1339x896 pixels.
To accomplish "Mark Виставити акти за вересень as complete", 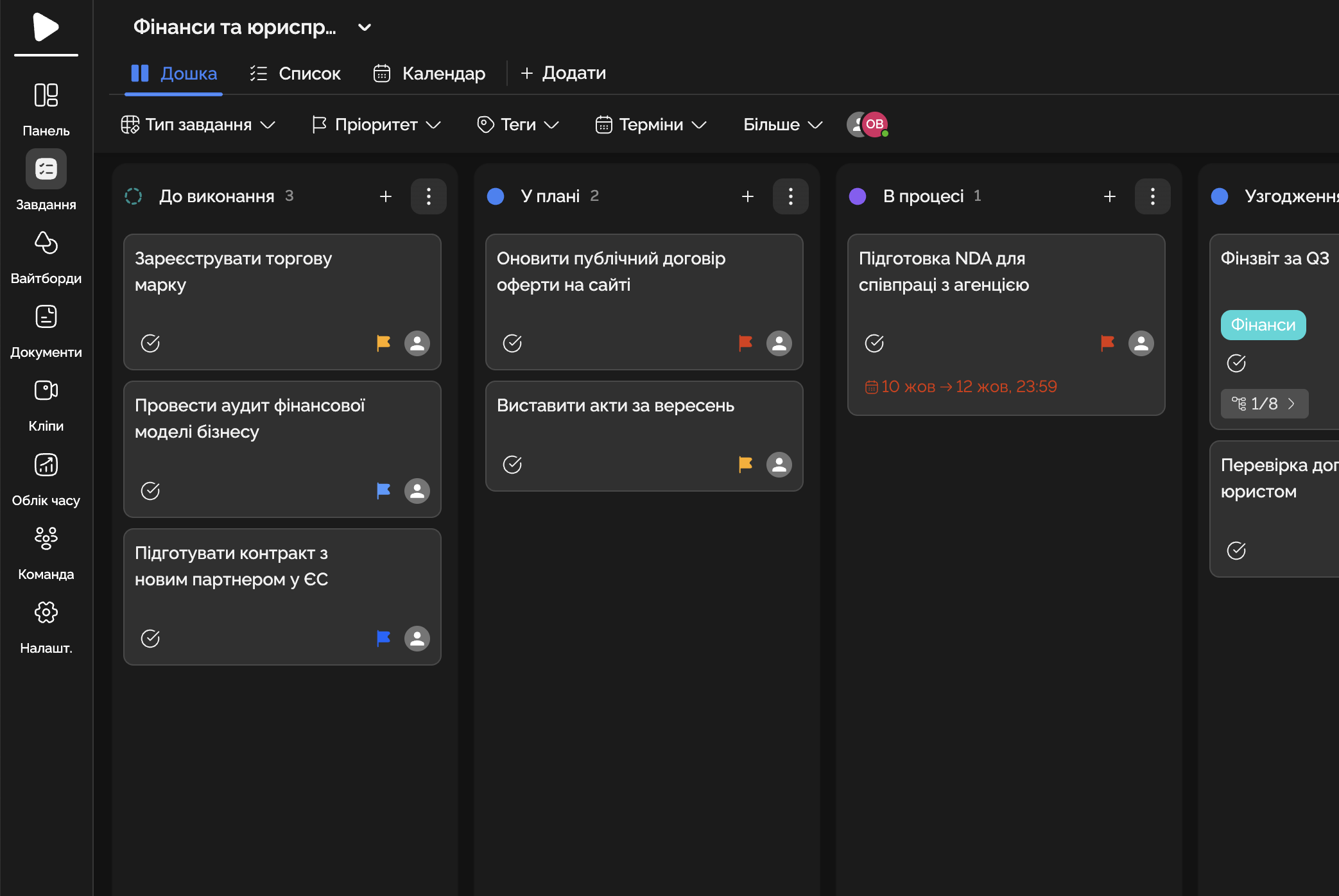I will (x=512, y=465).
